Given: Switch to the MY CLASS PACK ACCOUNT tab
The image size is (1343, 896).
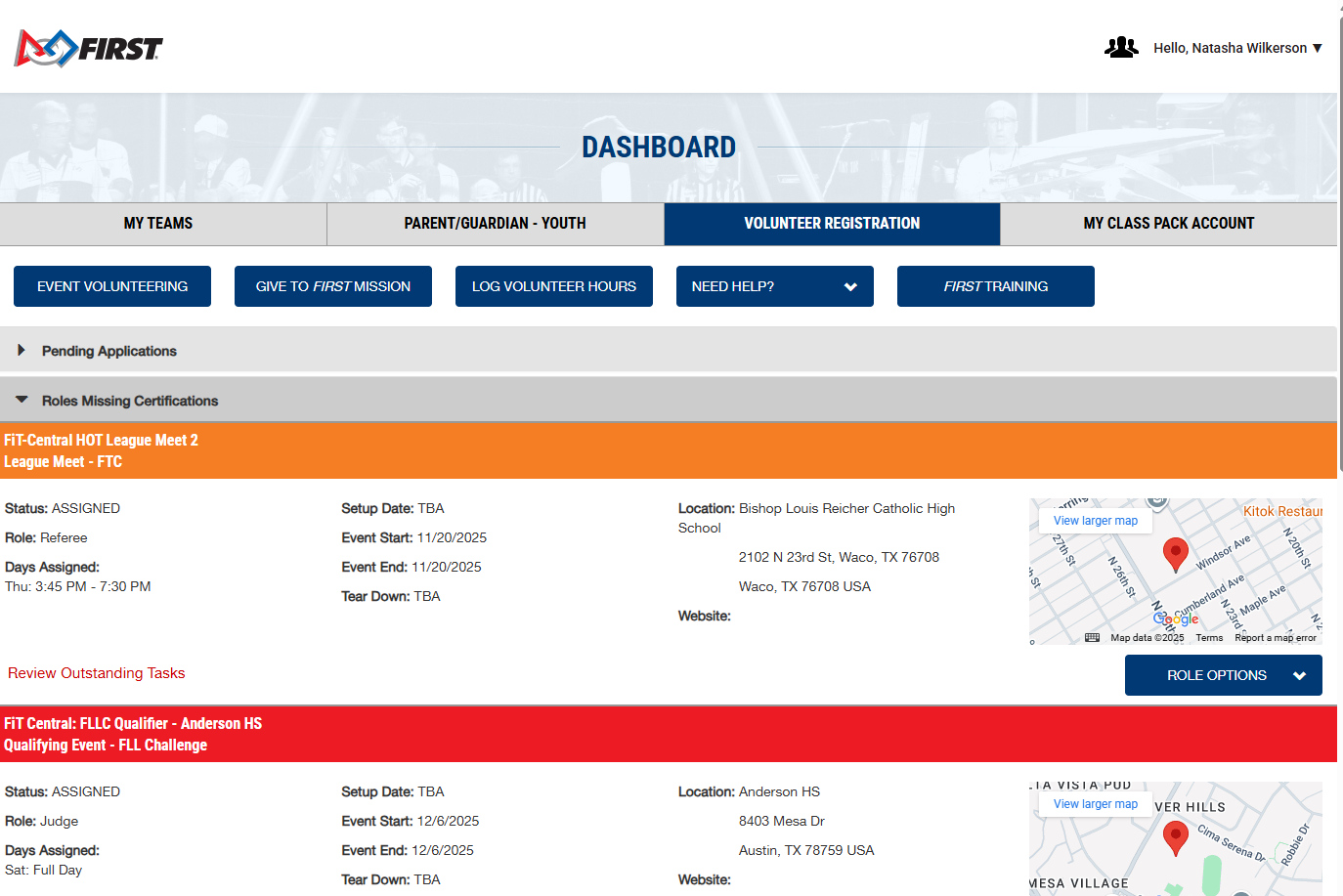Looking at the screenshot, I should click(1168, 223).
